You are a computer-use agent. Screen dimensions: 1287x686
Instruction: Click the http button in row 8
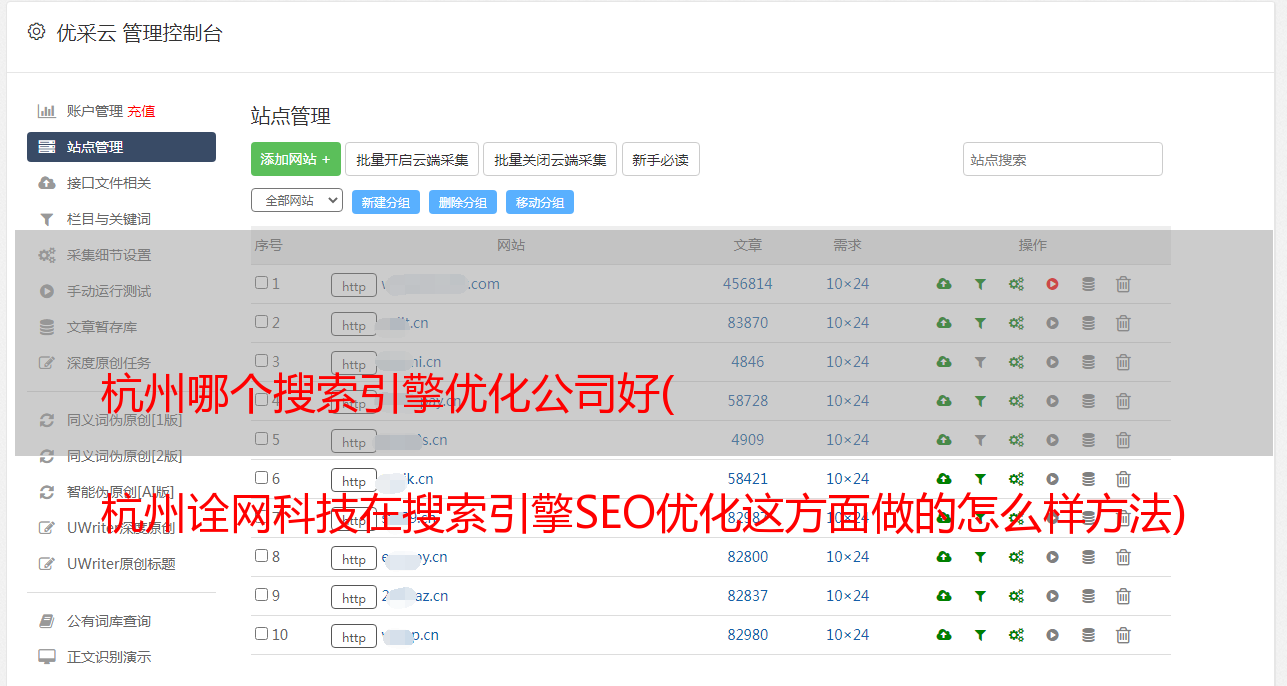(354, 559)
